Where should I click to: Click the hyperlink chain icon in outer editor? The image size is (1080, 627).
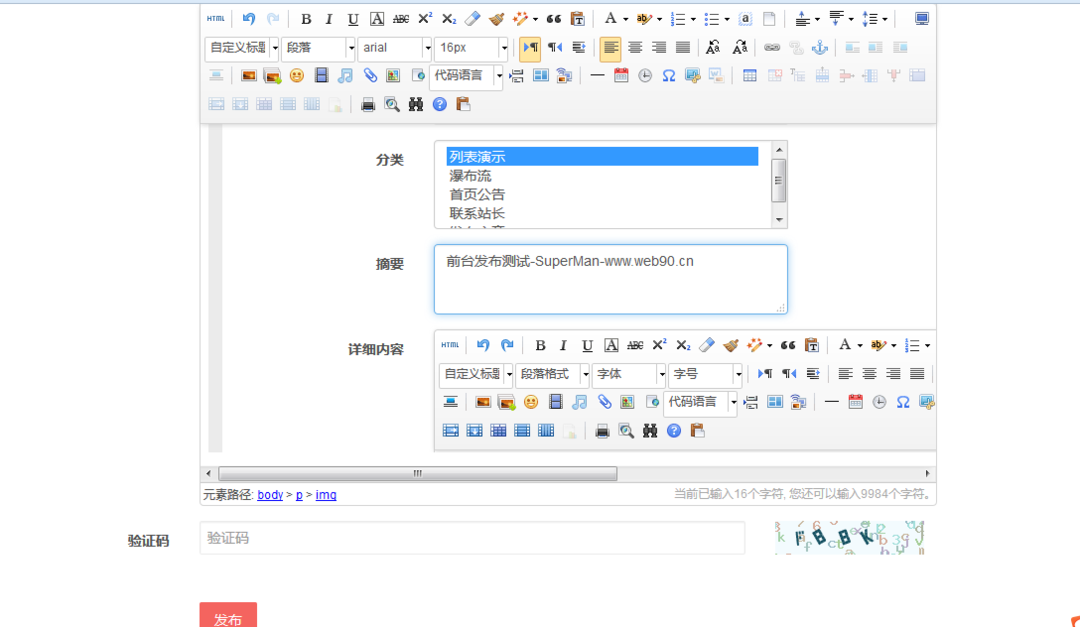tap(771, 48)
